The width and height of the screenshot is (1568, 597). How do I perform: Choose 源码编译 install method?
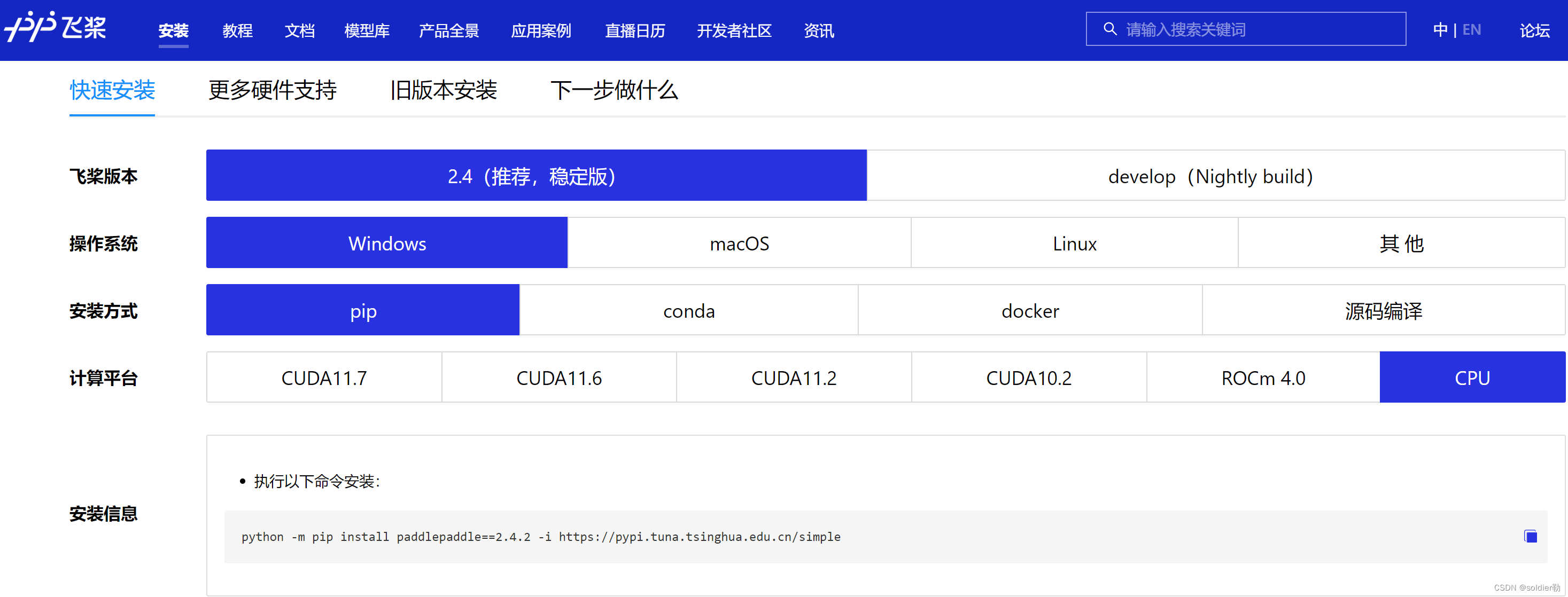coord(1383,311)
